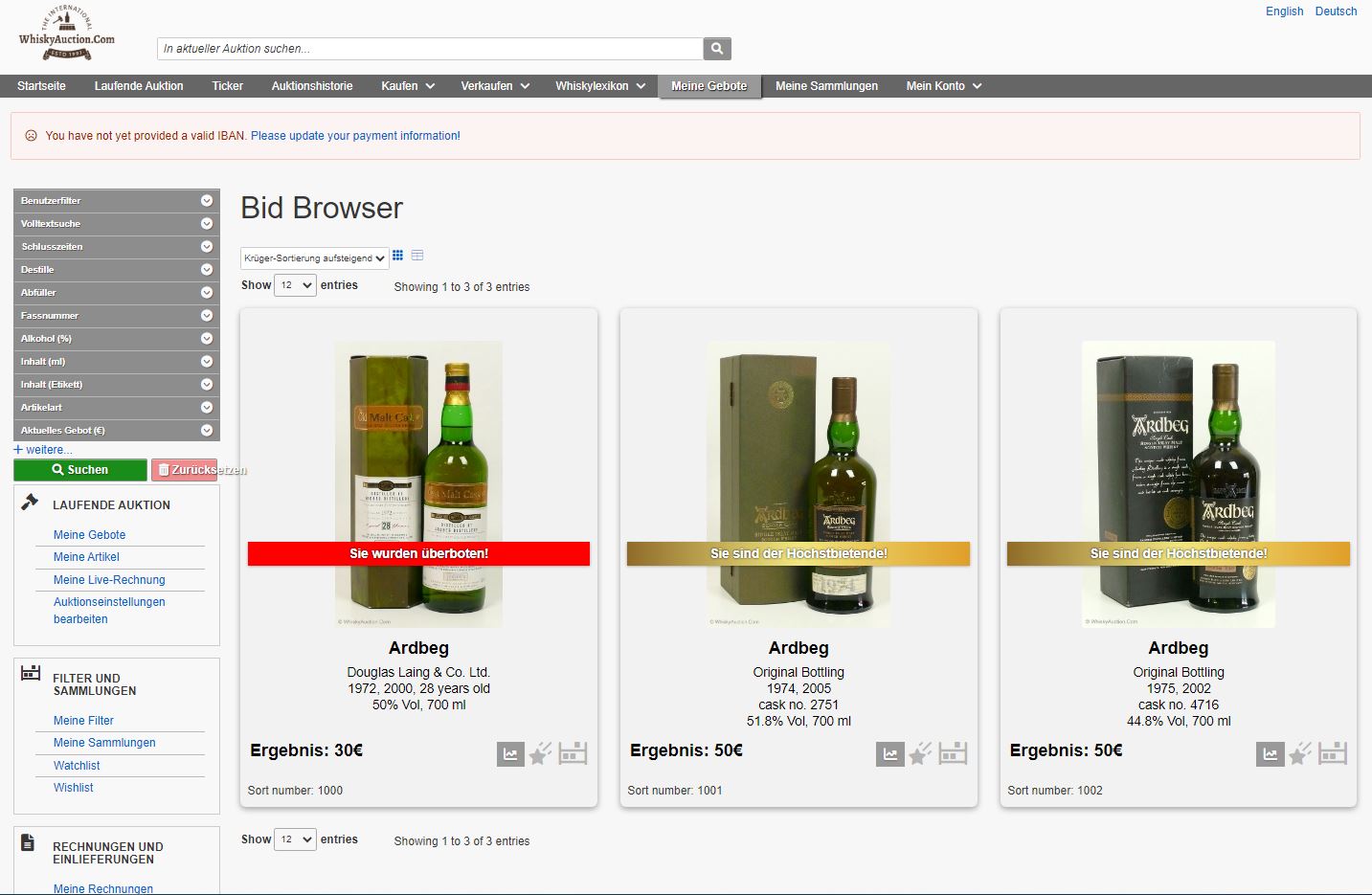The image size is (1372, 895).
Task: Add Ardbeg cask 2751 to wishlist star
Action: [920, 754]
